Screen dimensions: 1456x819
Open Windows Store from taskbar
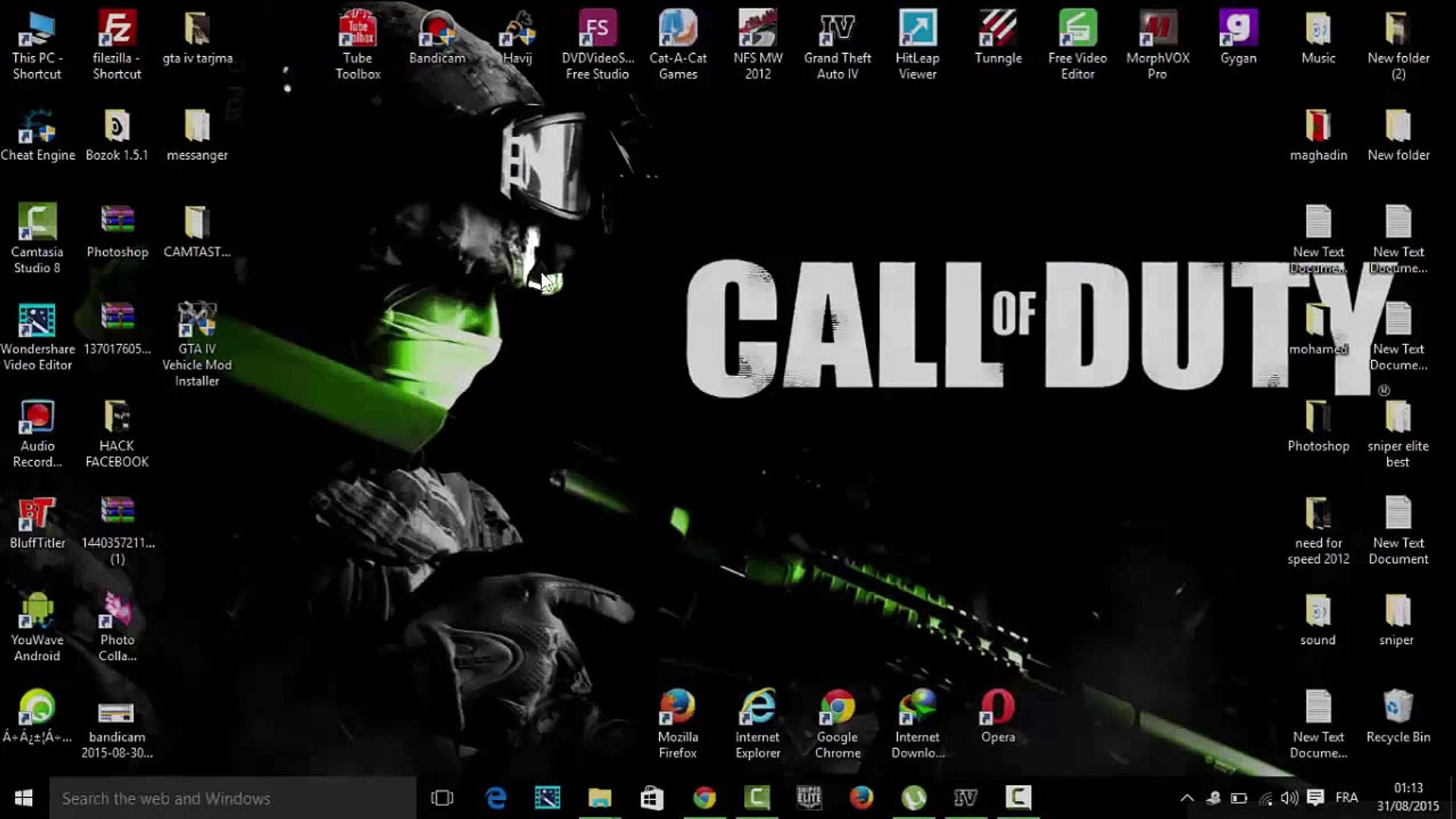(x=651, y=798)
